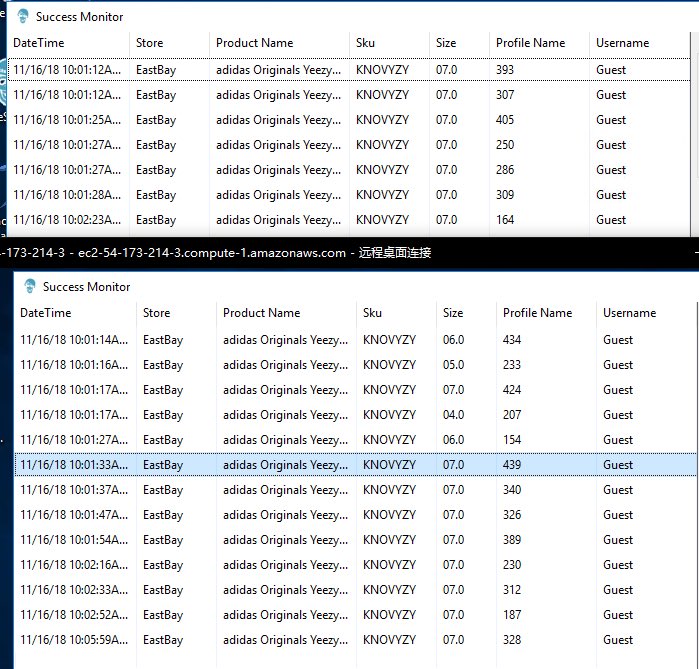699x669 pixels.
Task: Select lower row with profile 424
Action: 356,390
